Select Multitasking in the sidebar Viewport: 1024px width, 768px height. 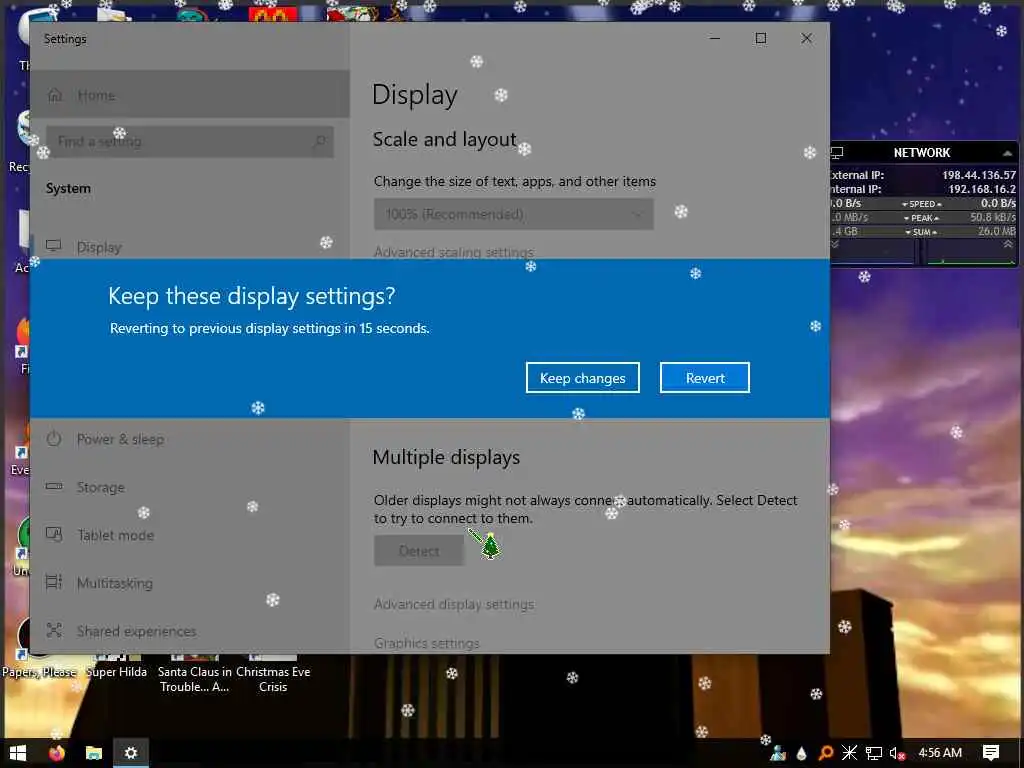[189, 583]
